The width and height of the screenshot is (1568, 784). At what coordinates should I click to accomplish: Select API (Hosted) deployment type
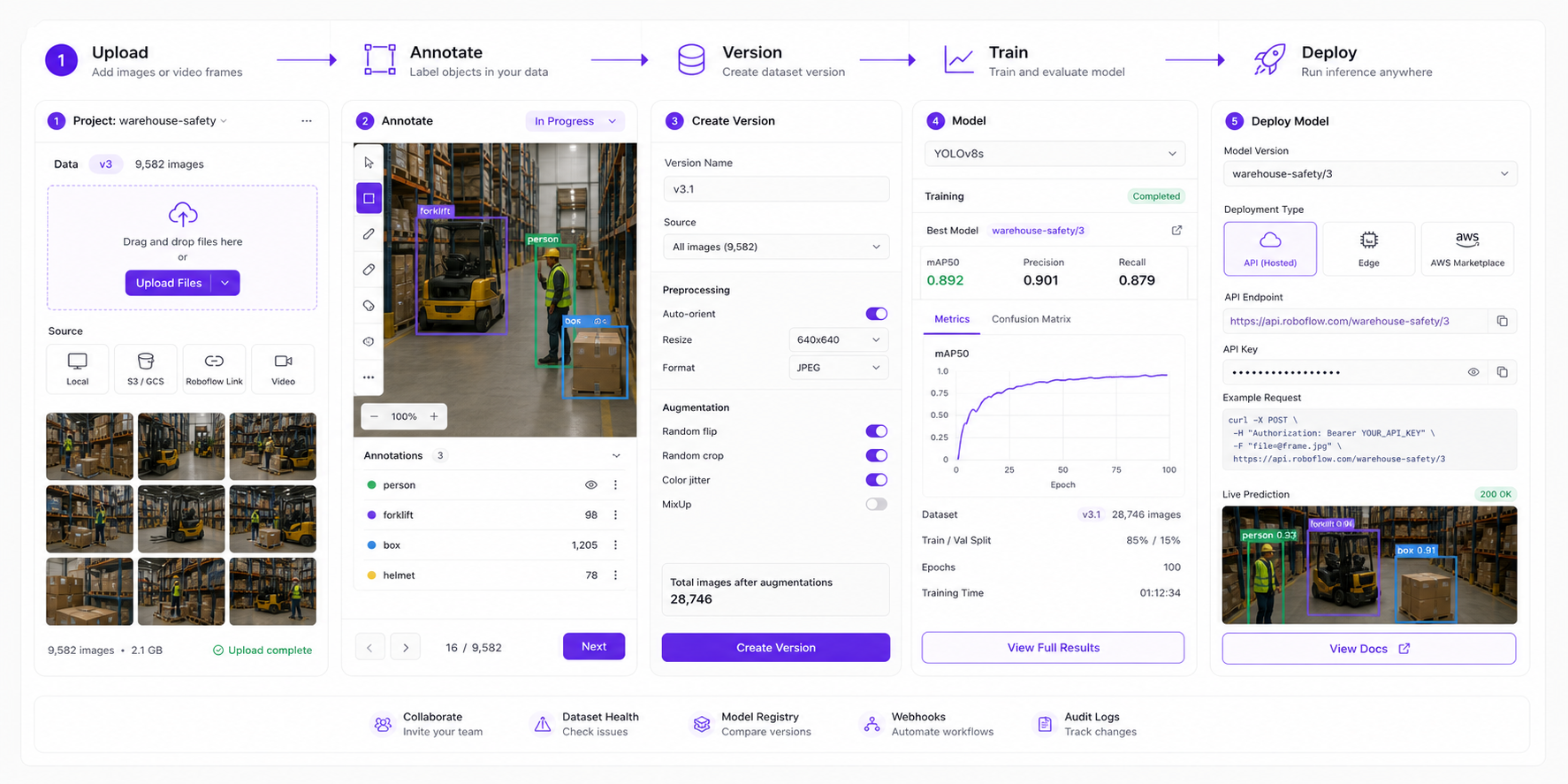click(1270, 248)
